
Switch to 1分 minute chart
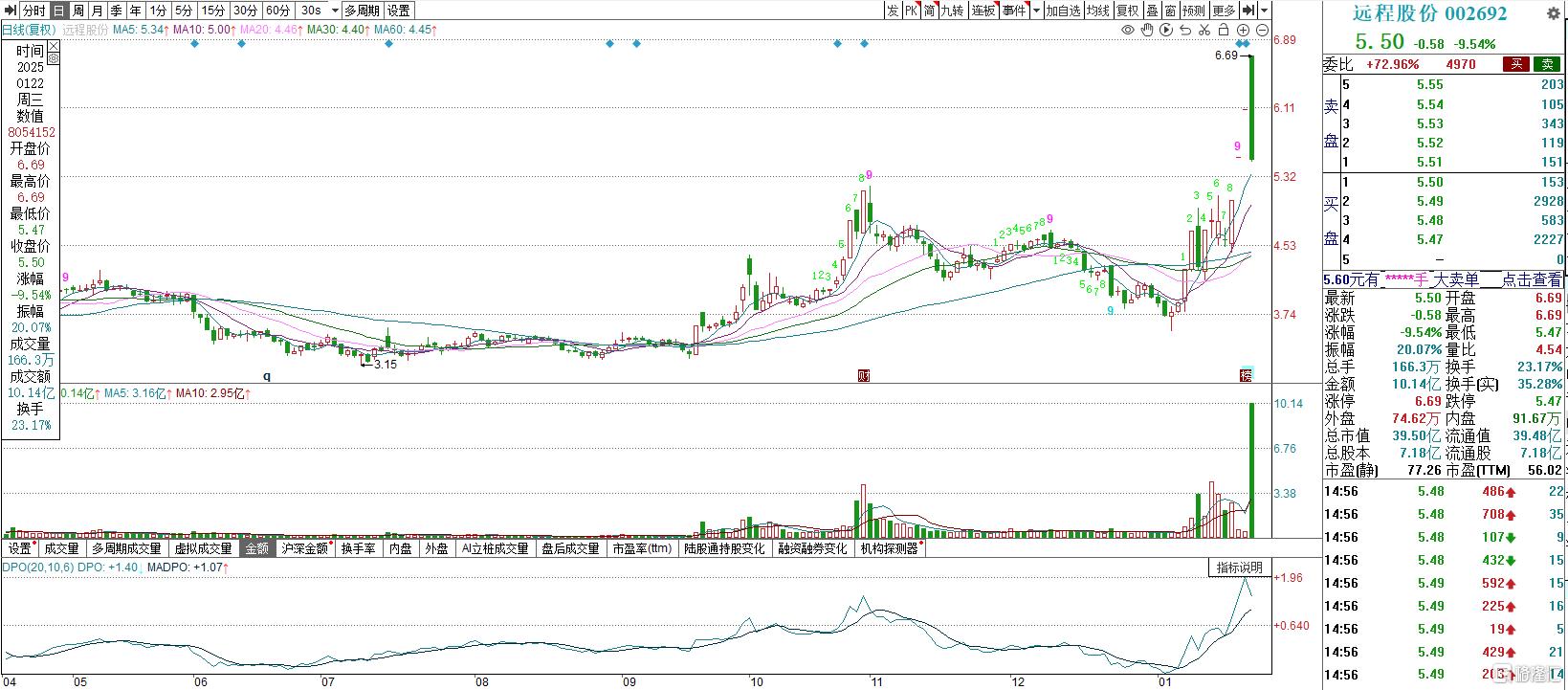[158, 11]
